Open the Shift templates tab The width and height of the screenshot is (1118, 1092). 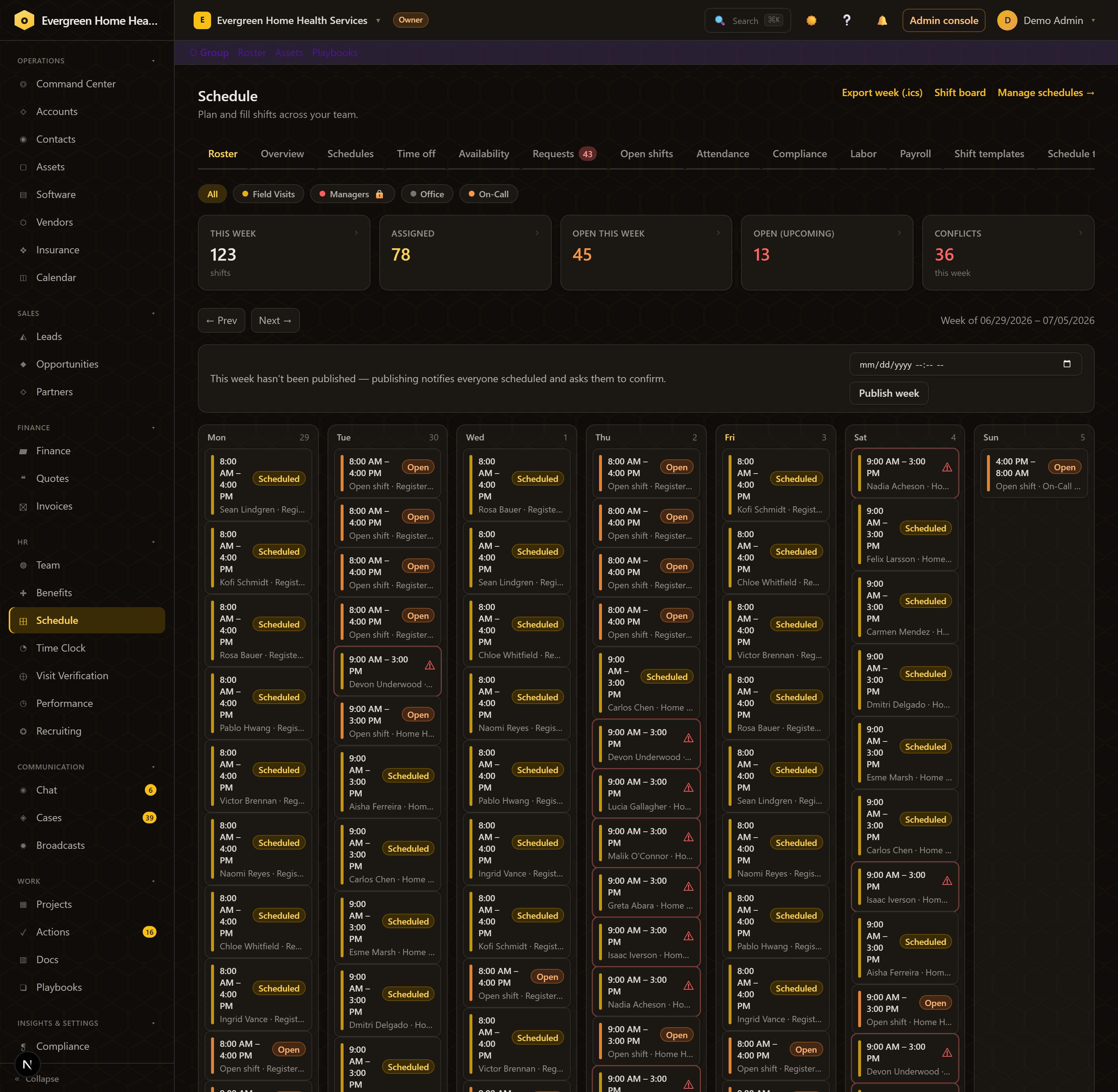[x=989, y=154]
